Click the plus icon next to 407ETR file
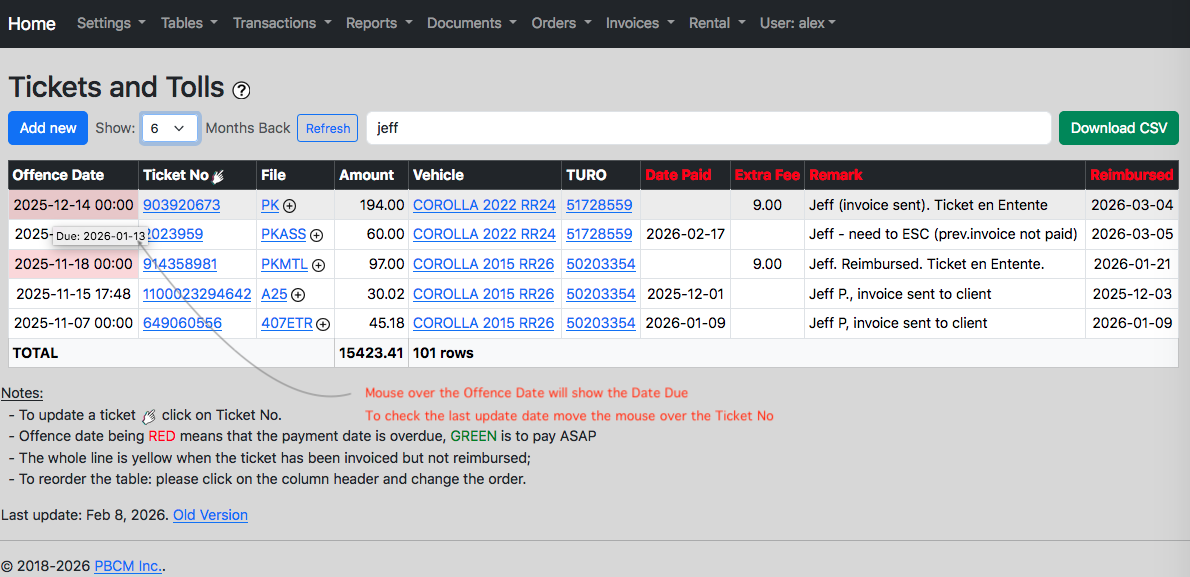This screenshot has height=577, width=1190. [x=323, y=324]
